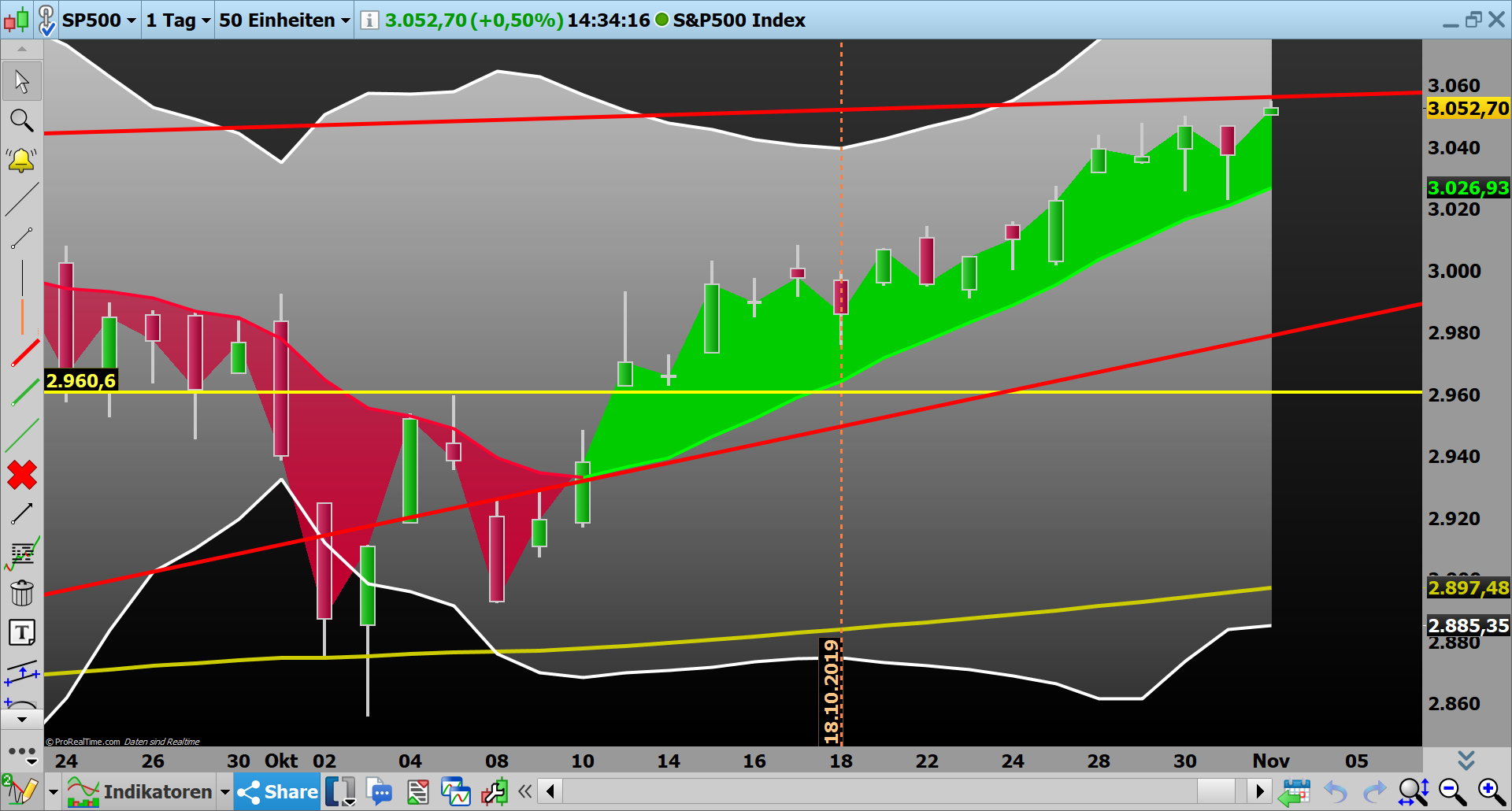Open the trash delete tool
1512x811 pixels.
click(x=21, y=593)
